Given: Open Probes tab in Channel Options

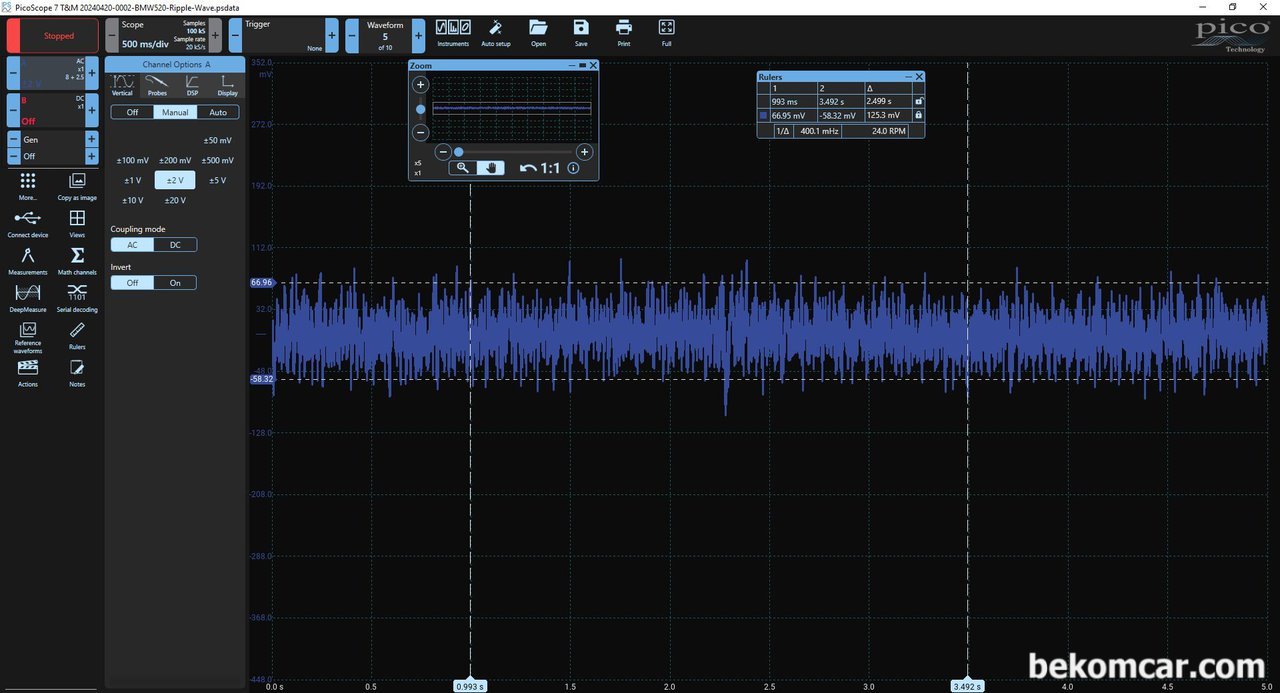Looking at the screenshot, I should (x=157, y=86).
